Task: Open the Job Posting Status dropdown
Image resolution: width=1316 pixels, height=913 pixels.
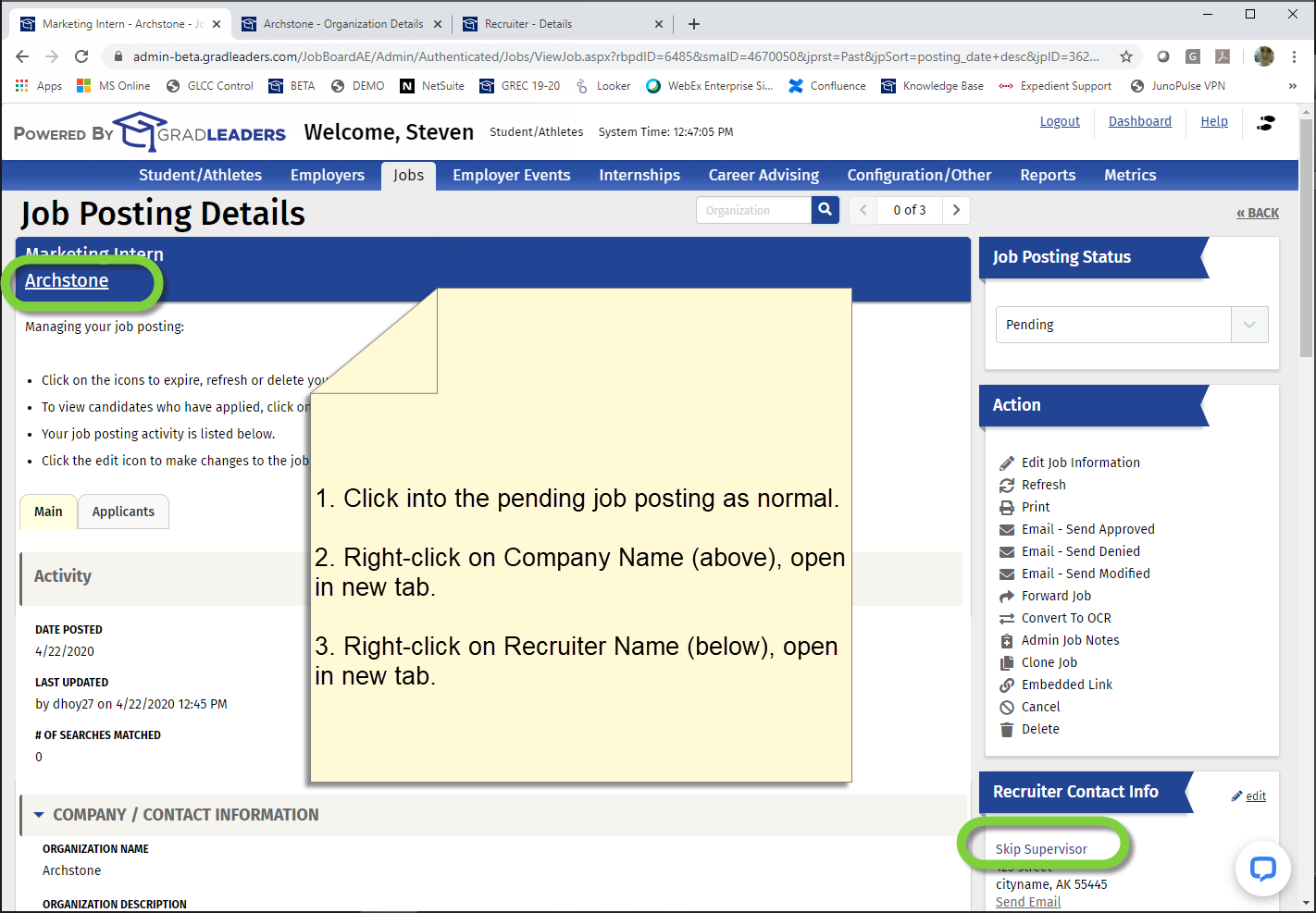Action: pyautogui.click(x=1132, y=325)
